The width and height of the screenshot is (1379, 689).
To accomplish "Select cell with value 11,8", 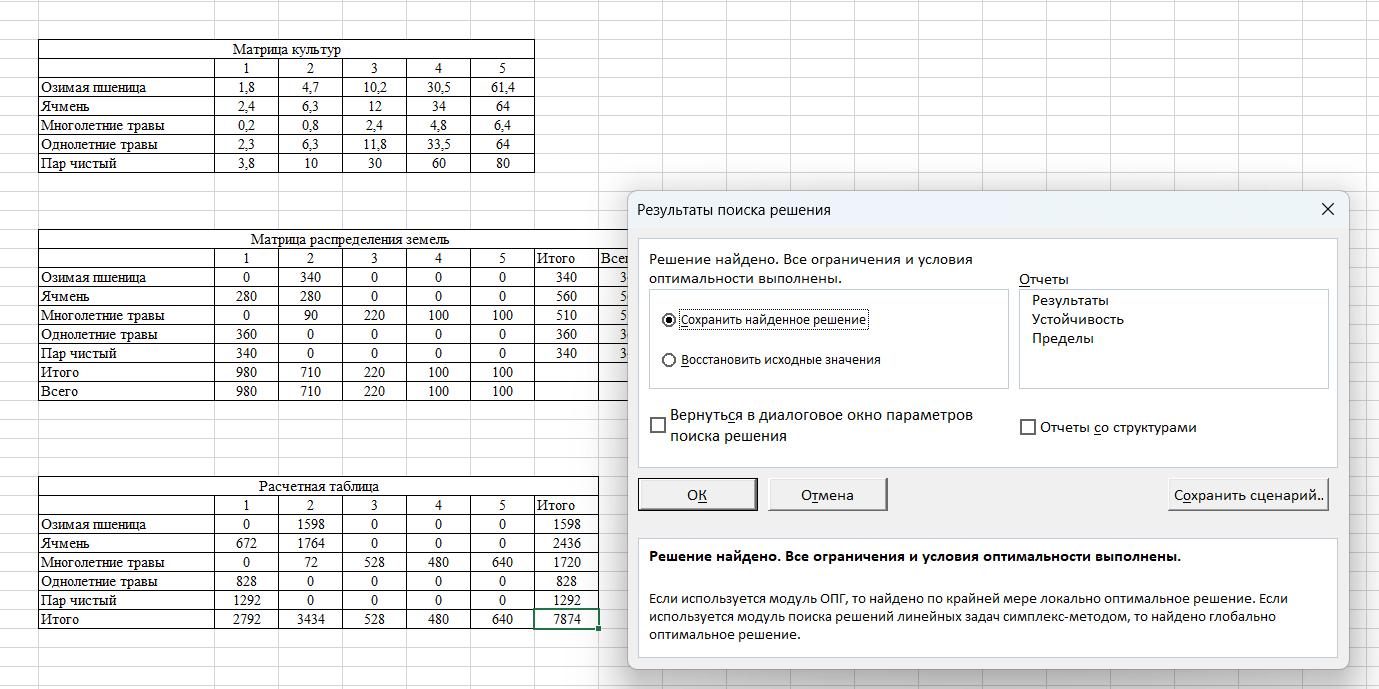I will coord(374,144).
